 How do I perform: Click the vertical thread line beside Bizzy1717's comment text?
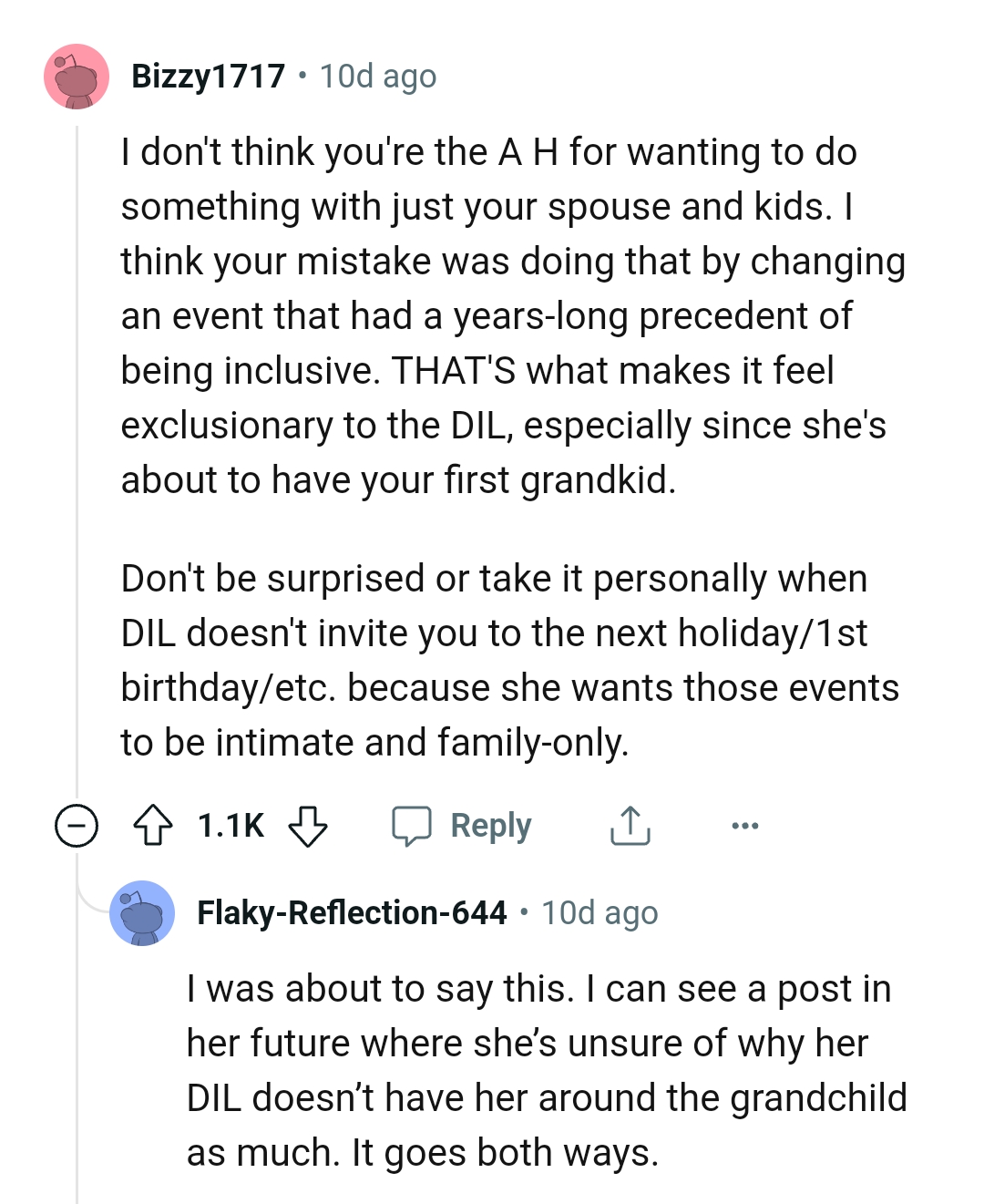coord(77,456)
